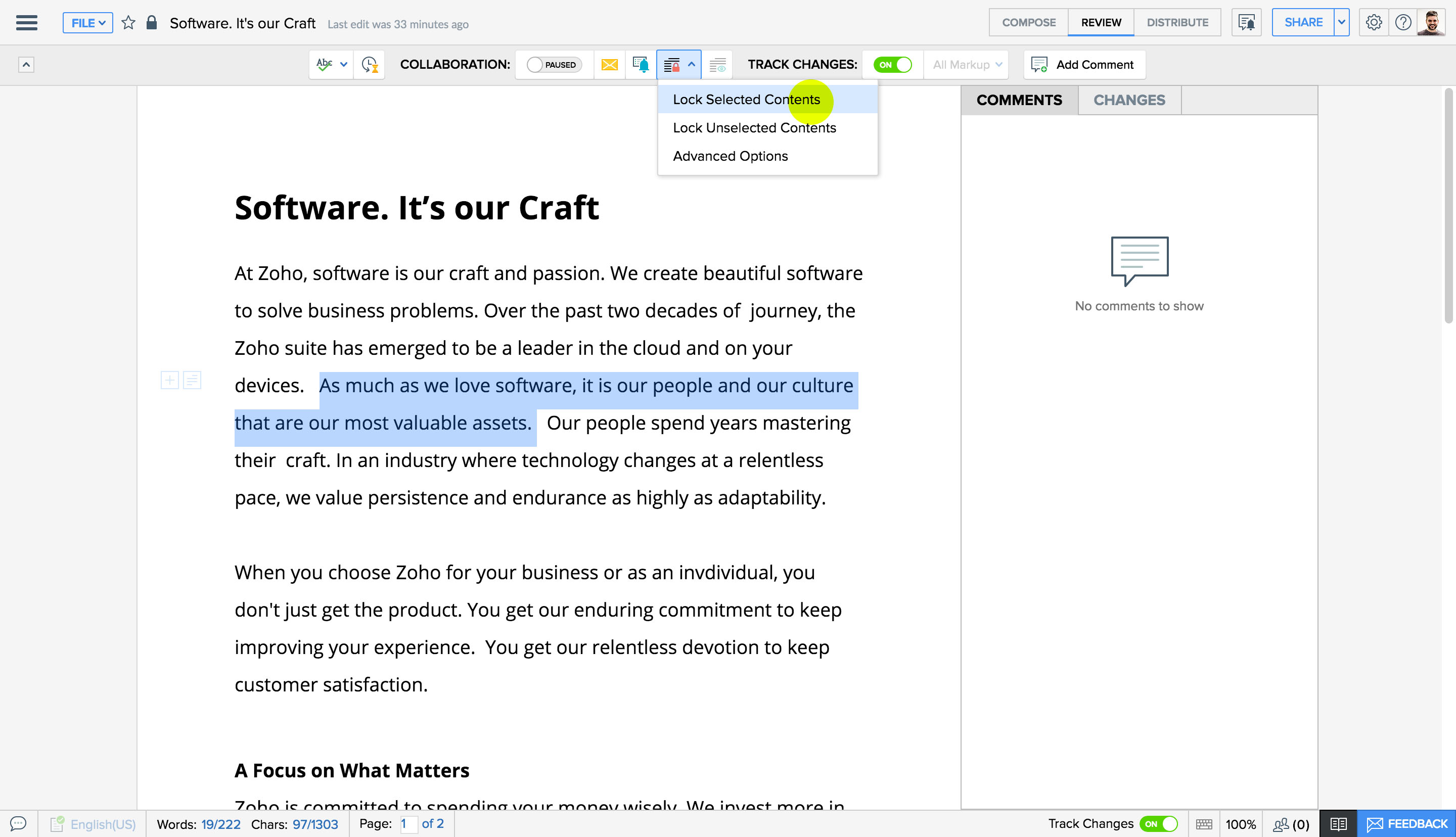The width and height of the screenshot is (1456, 837).
Task: Click the envelope mail icon in toolbar
Action: click(x=609, y=64)
